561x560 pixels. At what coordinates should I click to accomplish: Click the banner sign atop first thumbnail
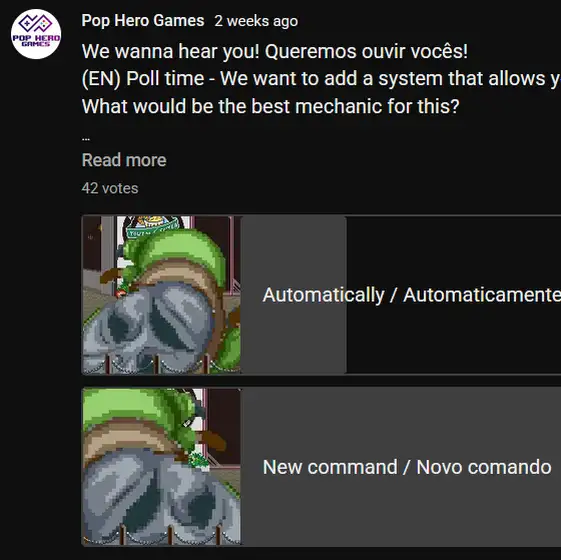153,228
